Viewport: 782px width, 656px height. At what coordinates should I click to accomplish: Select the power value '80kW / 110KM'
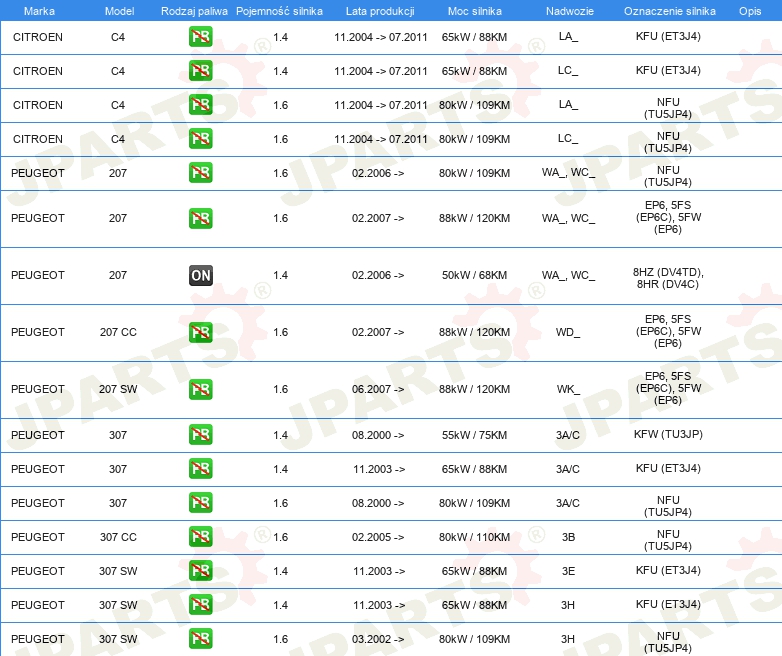click(x=474, y=537)
